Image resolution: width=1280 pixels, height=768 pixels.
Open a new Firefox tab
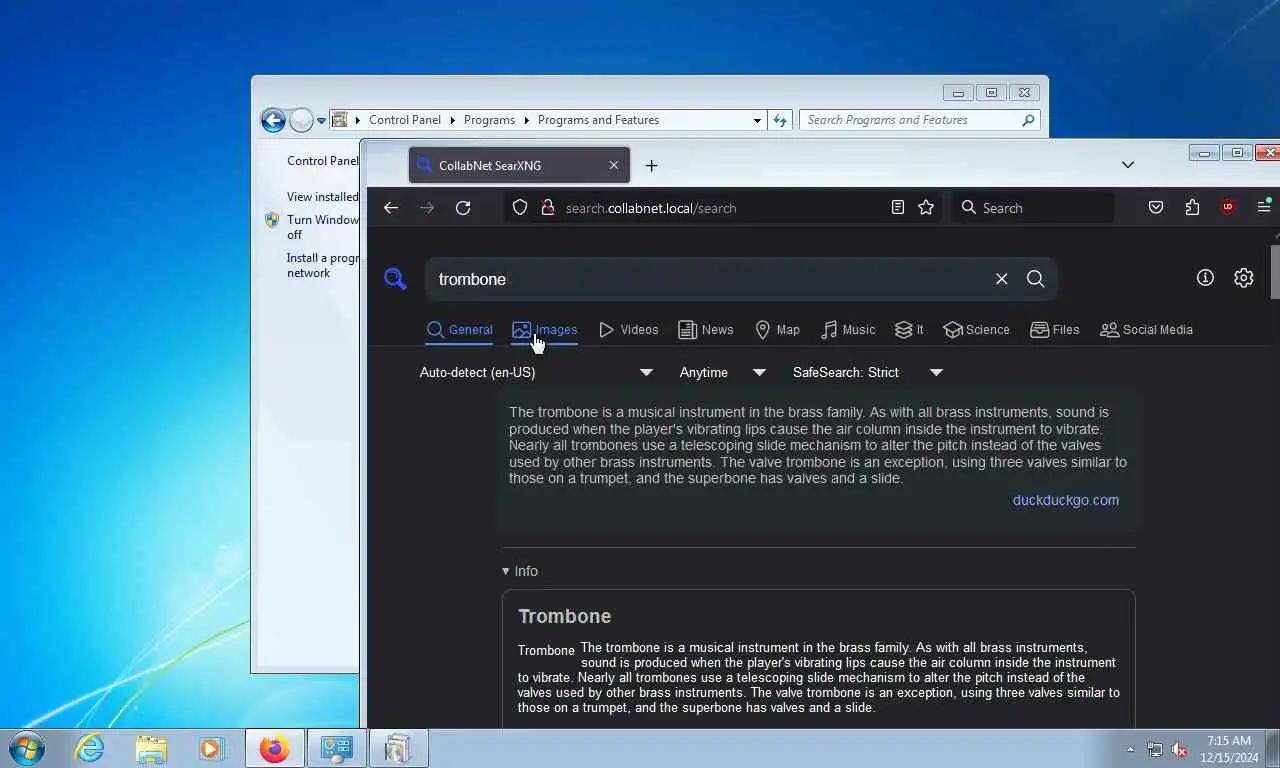coord(651,165)
